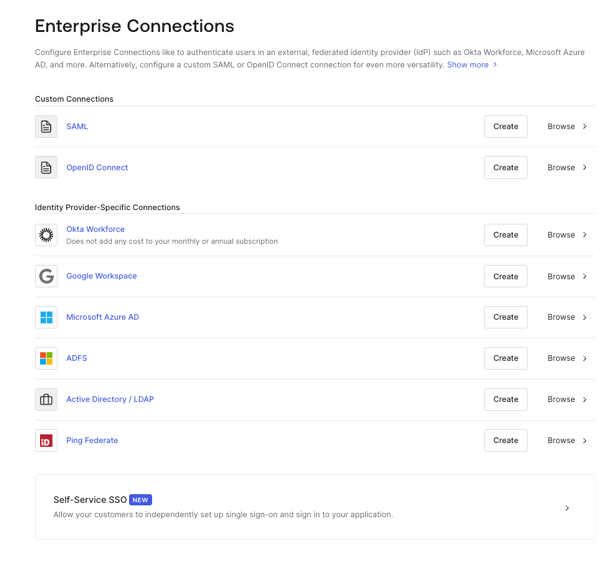Create a SAML connection
Screen dimensions: 600x561
coord(505,127)
